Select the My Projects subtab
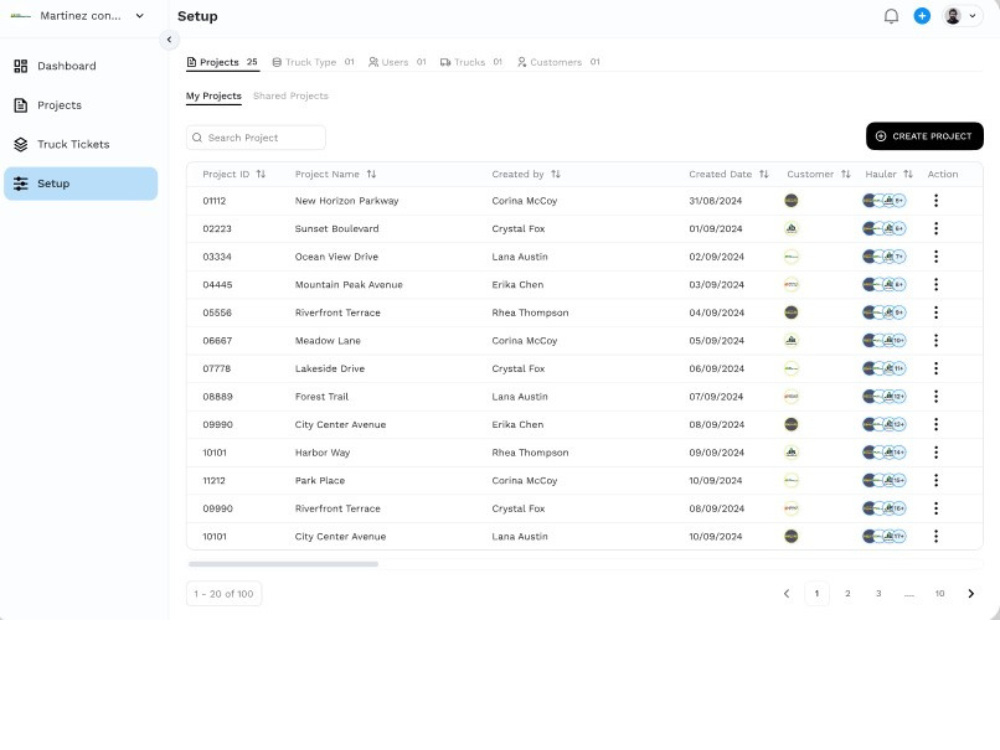 (214, 96)
